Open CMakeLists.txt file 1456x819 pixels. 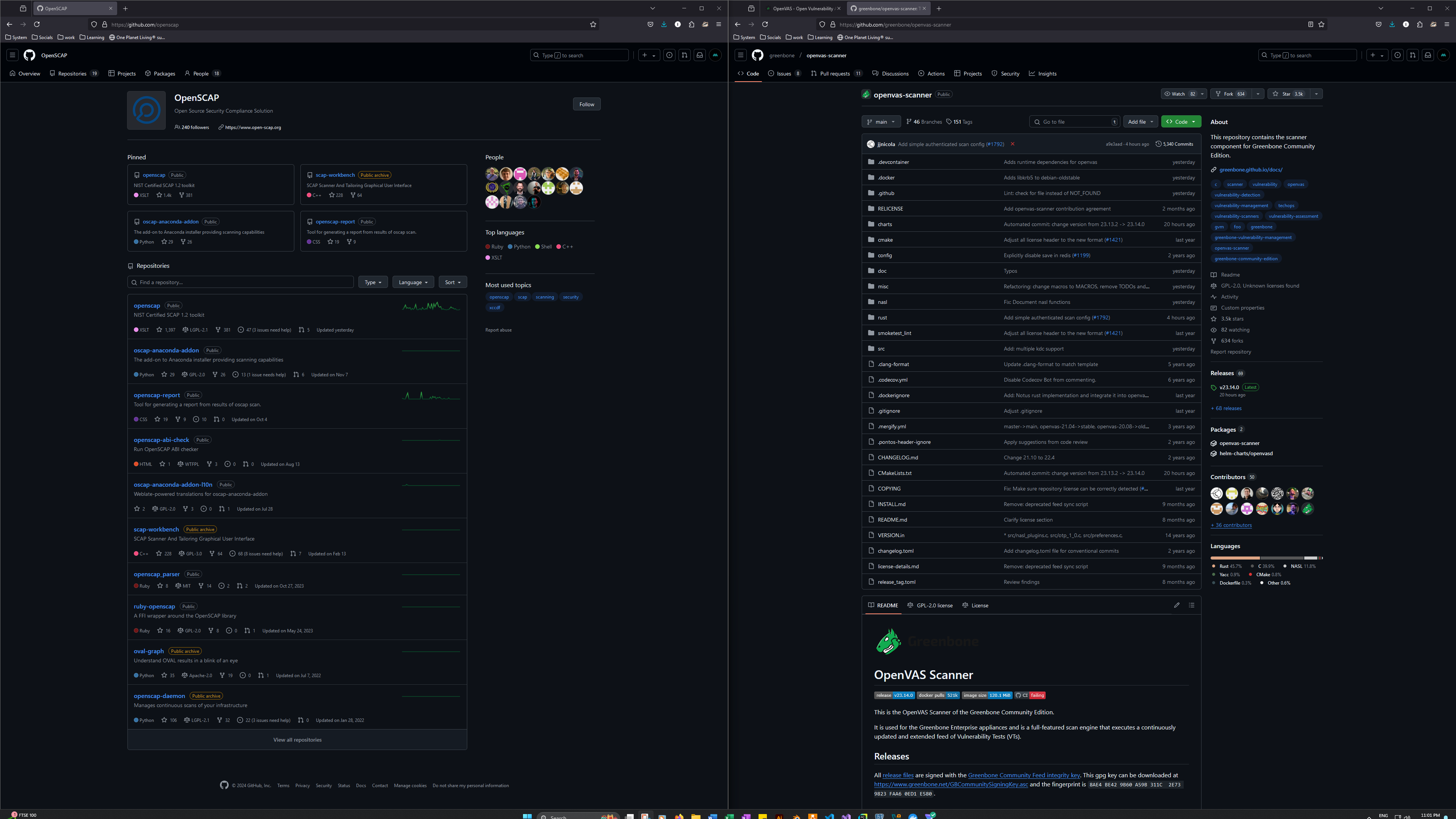894,473
